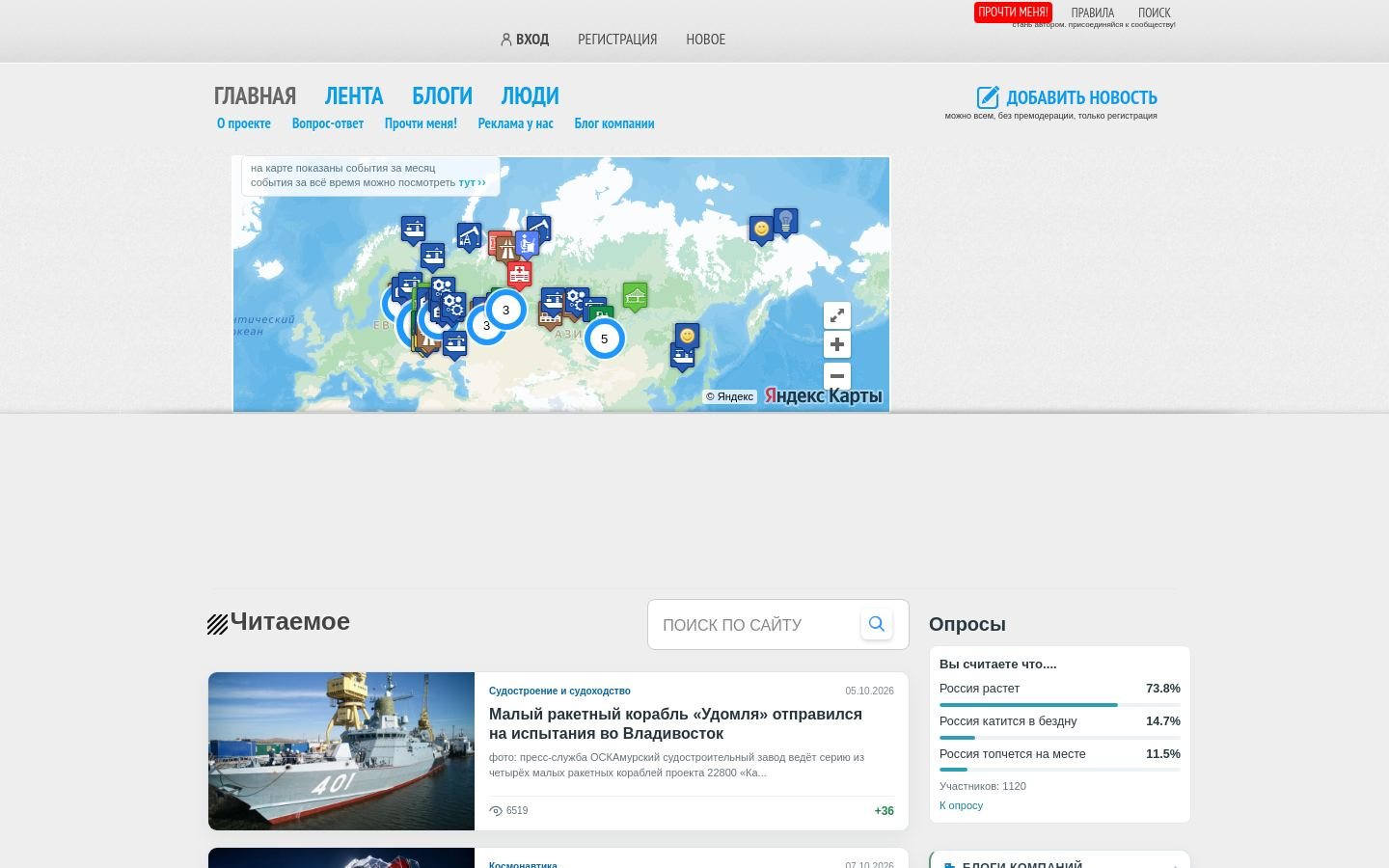Click the magnifier search button

pyautogui.click(x=877, y=624)
